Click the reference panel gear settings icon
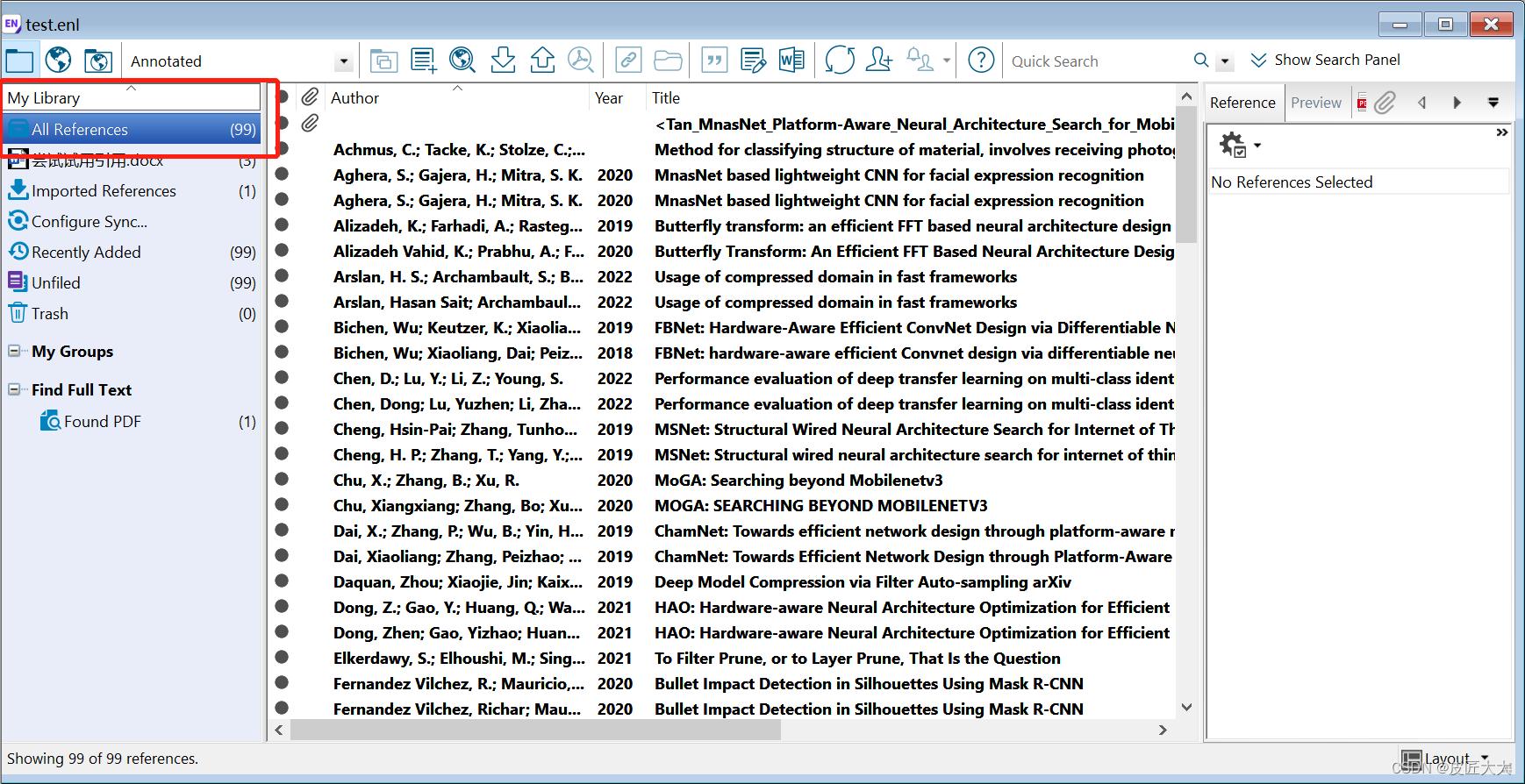 [x=1233, y=145]
